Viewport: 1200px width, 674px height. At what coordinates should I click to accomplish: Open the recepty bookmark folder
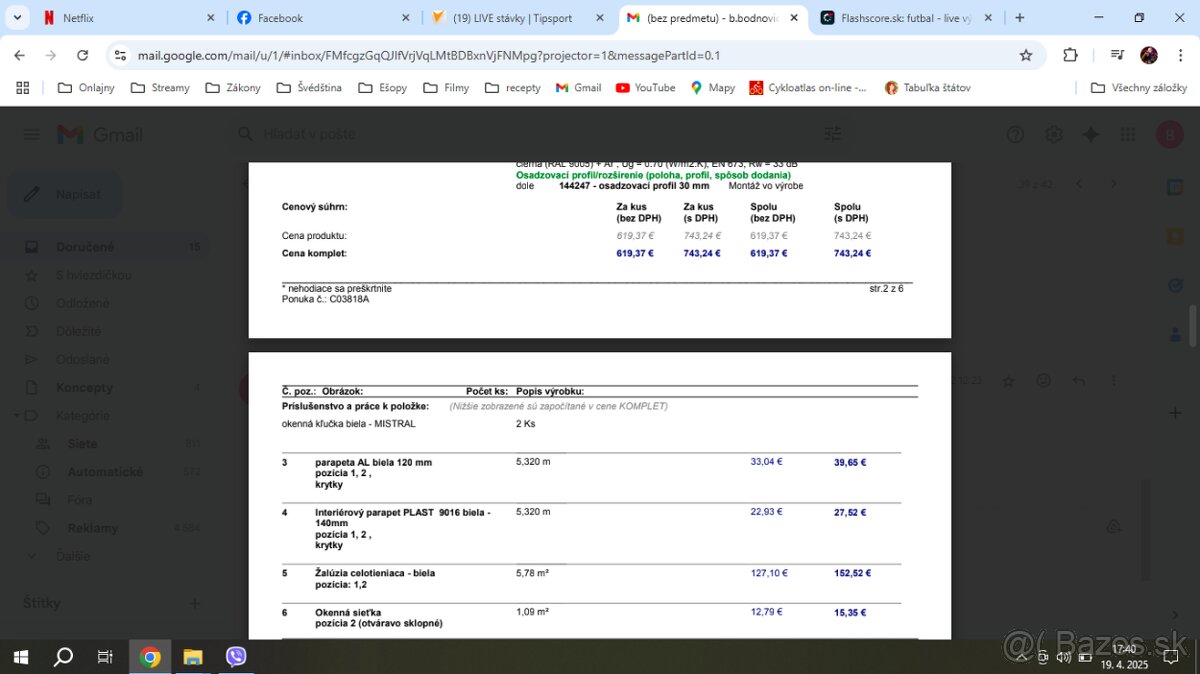pos(513,88)
